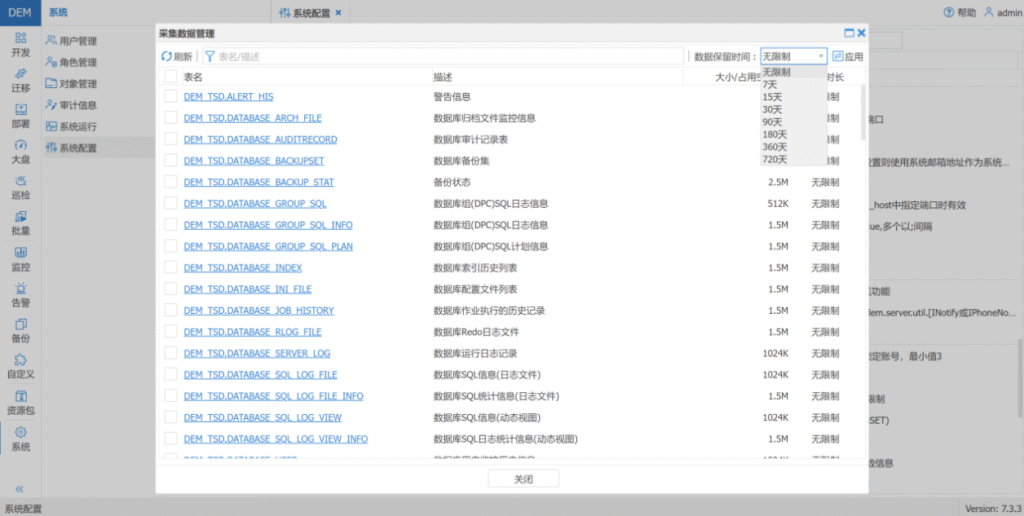Click the 关闭 button at dialog bottom
Image resolution: width=1024 pixels, height=516 pixels.
pyautogui.click(x=523, y=479)
